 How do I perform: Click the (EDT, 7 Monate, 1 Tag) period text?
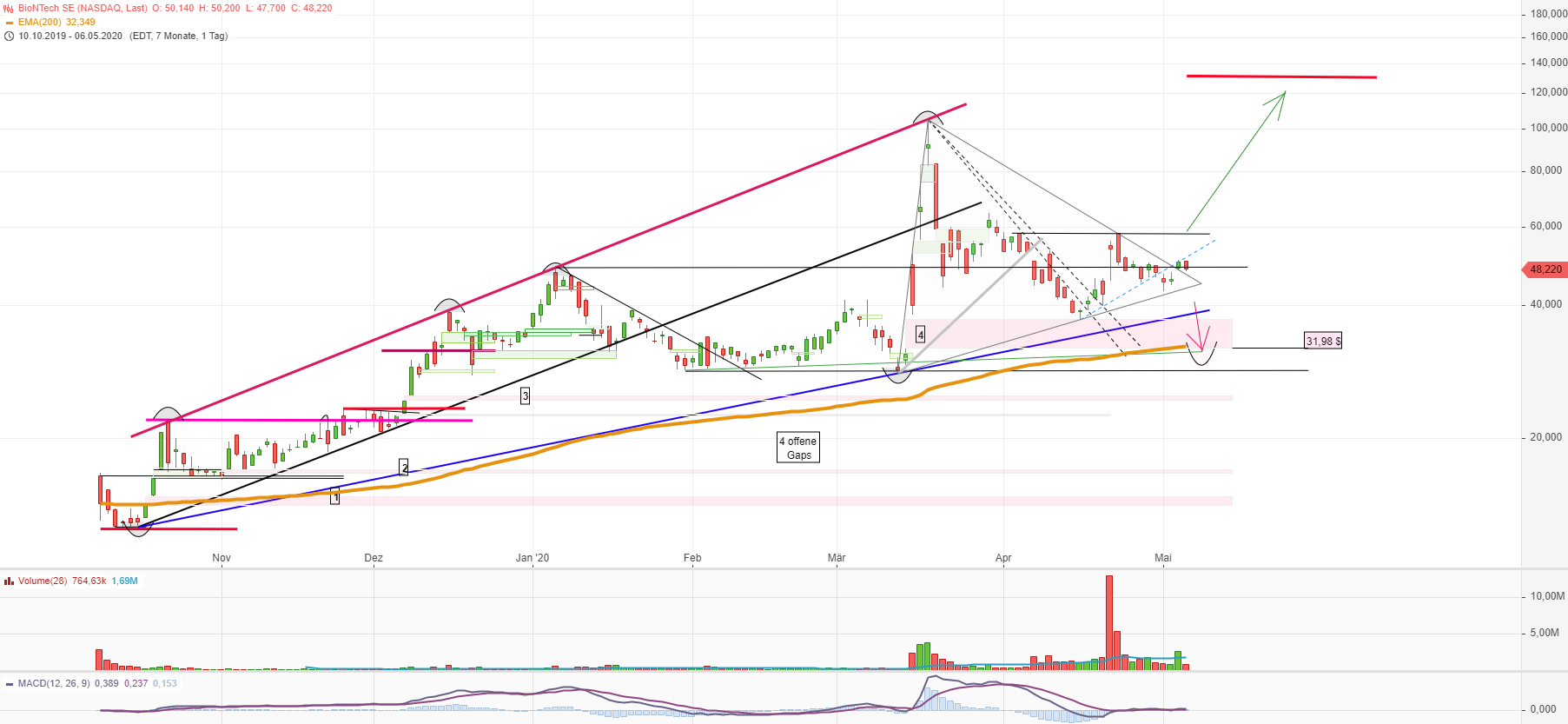[x=179, y=37]
